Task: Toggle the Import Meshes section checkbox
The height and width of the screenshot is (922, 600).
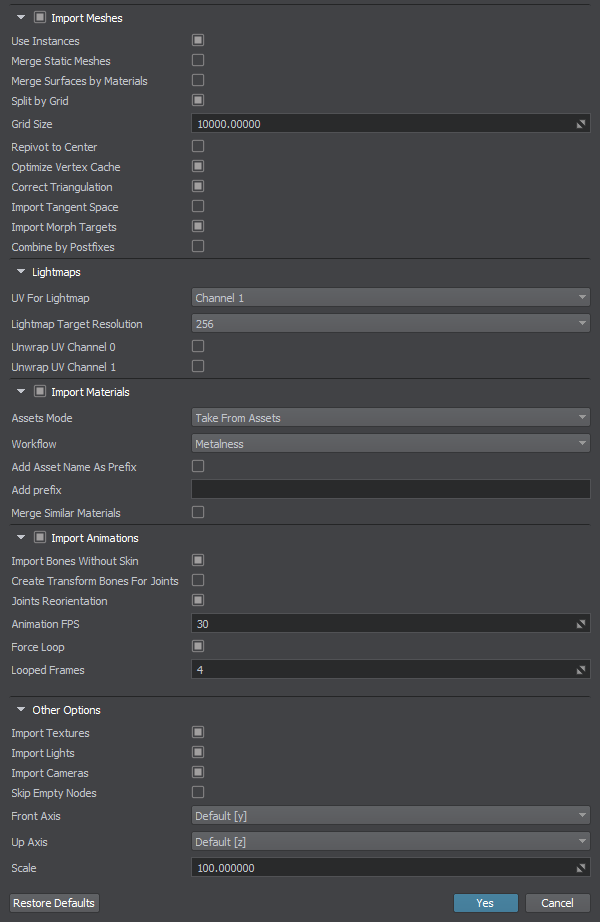Action: [40, 18]
